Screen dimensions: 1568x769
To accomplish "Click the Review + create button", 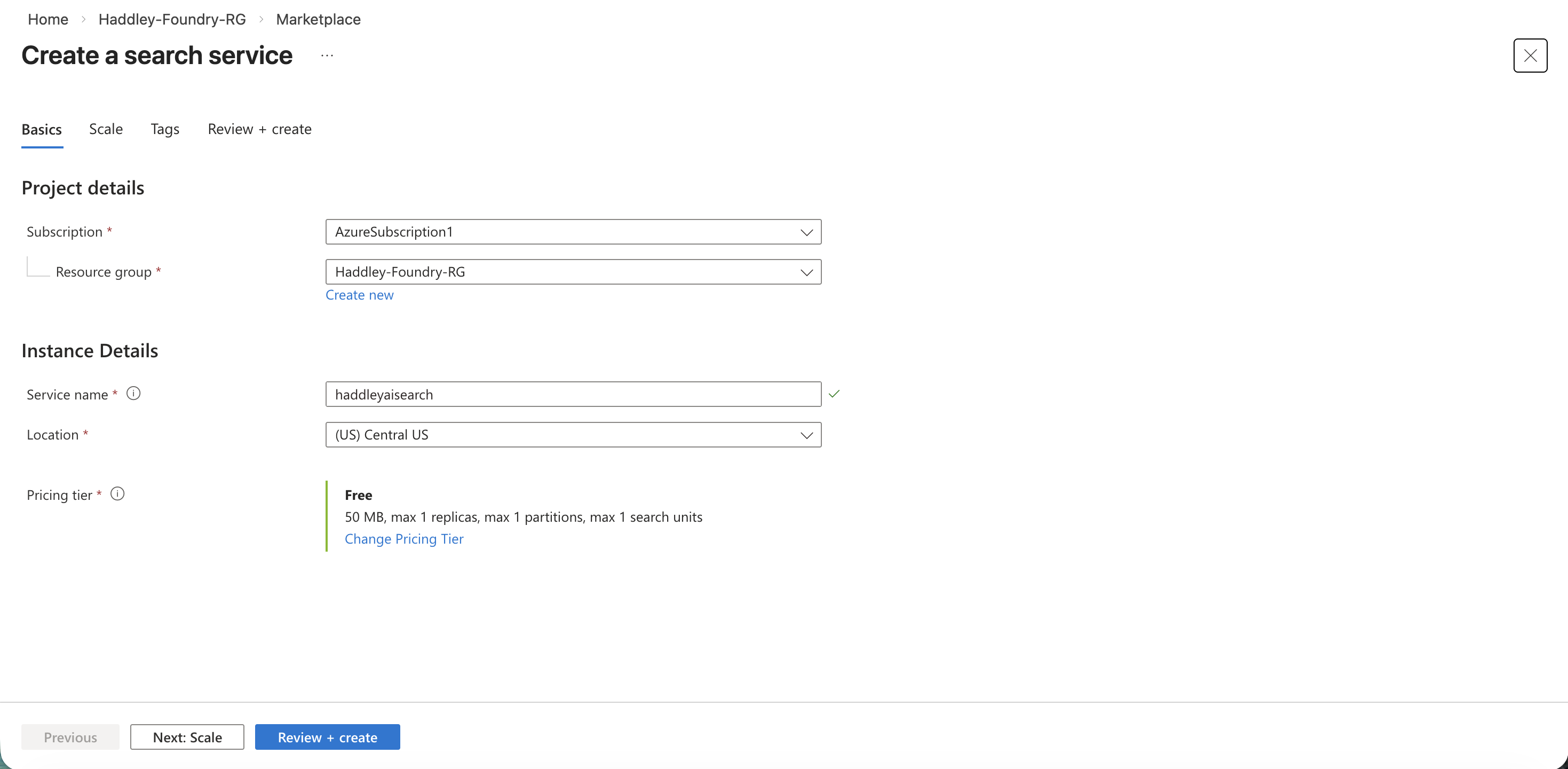I will (327, 737).
